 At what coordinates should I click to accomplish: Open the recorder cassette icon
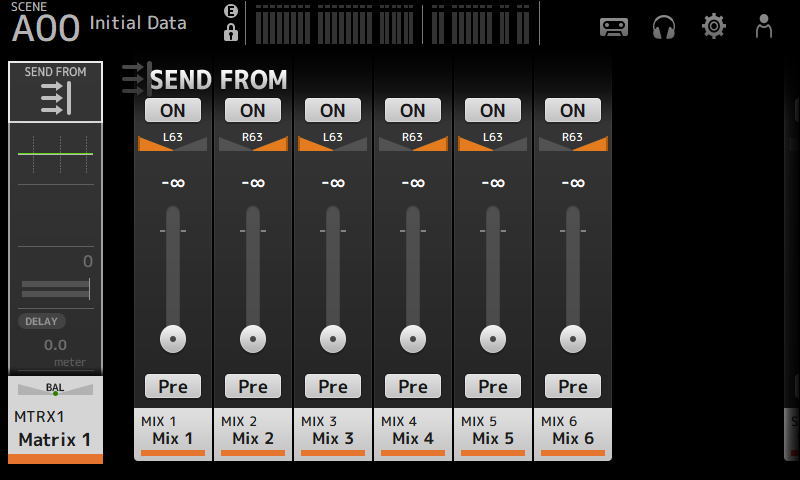614,27
